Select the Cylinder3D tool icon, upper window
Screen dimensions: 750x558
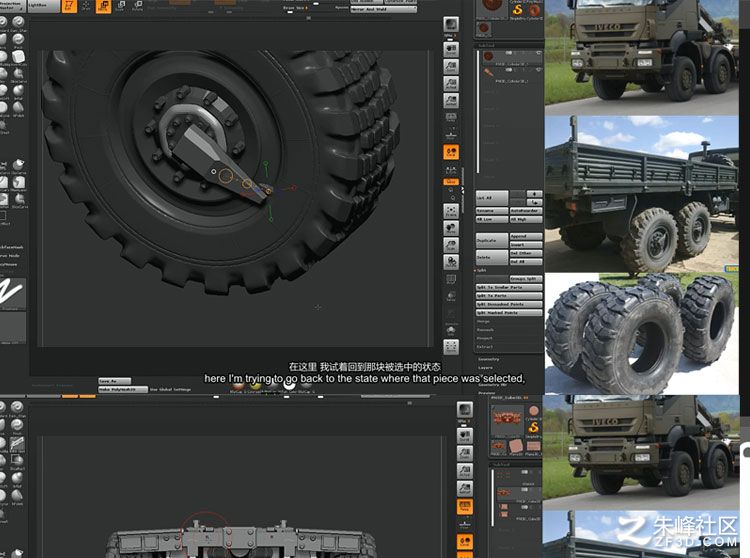pos(534,10)
